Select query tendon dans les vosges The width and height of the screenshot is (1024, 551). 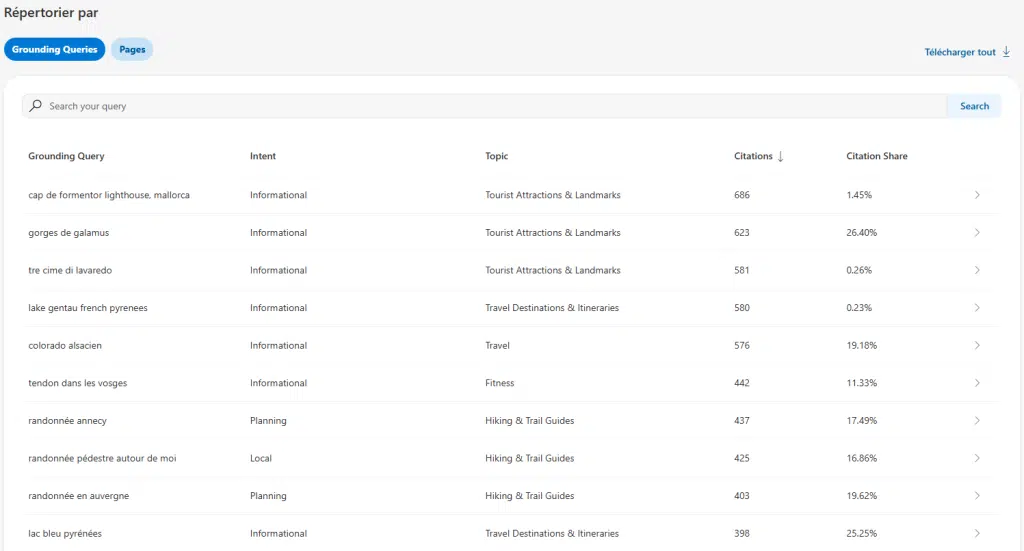(78, 383)
